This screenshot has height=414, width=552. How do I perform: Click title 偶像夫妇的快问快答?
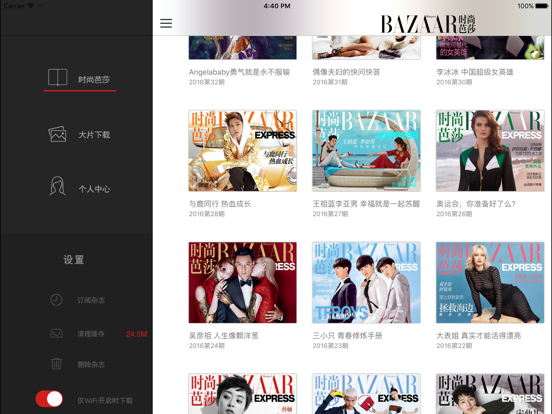click(x=346, y=72)
